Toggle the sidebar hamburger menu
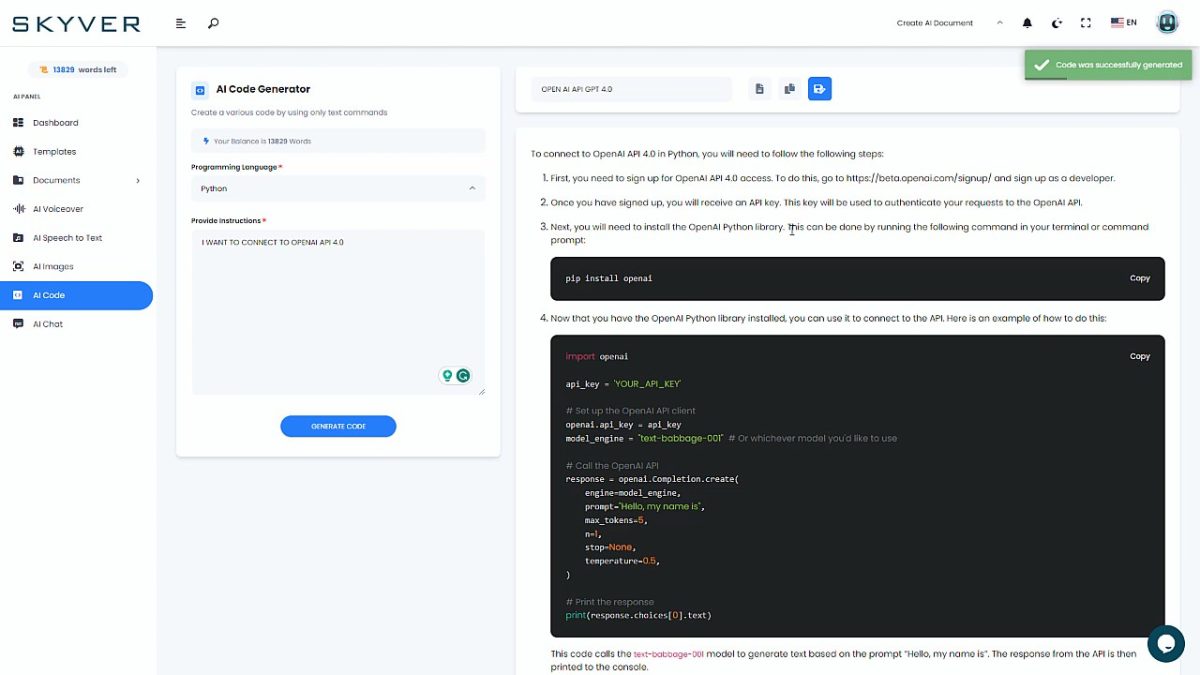This screenshot has height=675, width=1200. tap(181, 23)
